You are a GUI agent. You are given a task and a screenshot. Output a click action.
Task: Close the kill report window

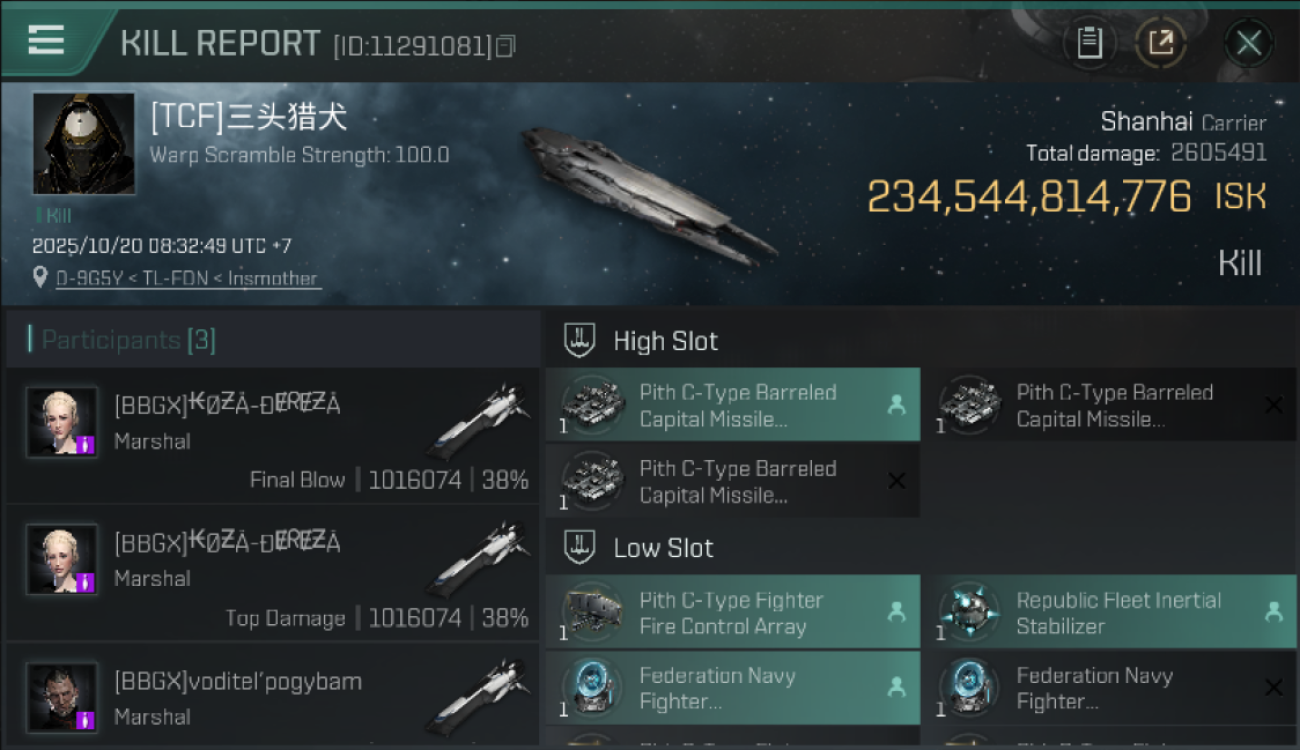pos(1248,43)
